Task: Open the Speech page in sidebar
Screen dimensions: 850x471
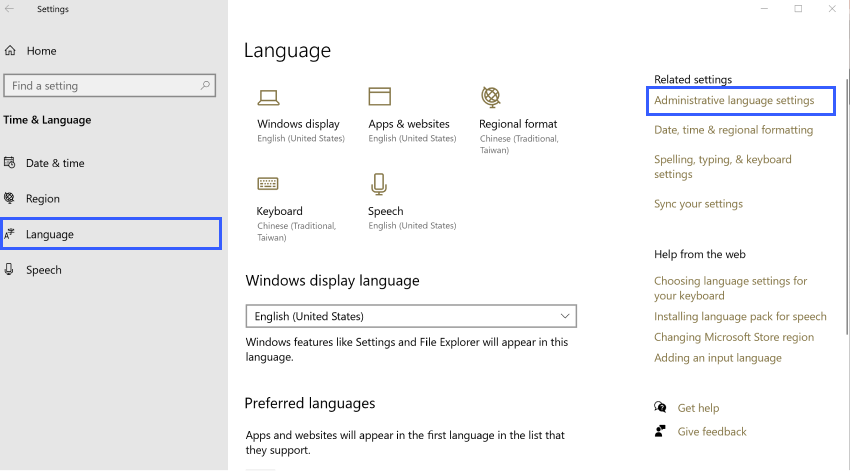Action: point(44,270)
